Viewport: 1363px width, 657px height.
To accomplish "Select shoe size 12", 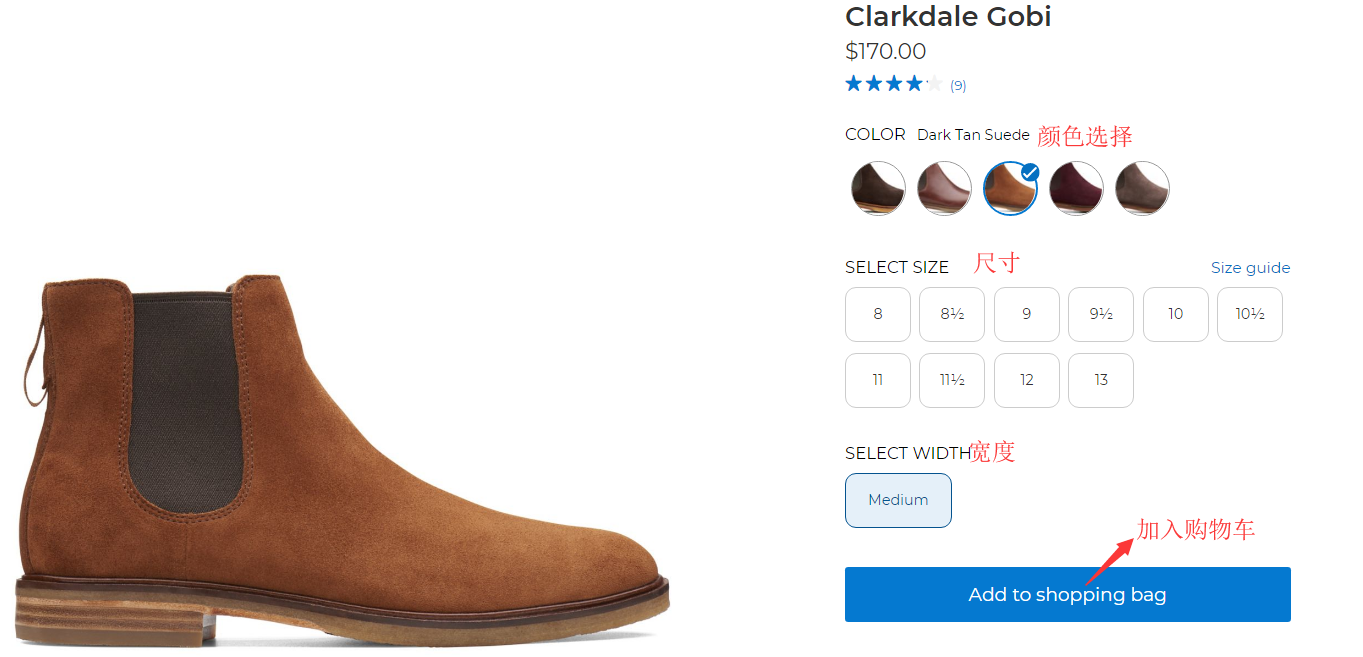I will point(1027,380).
